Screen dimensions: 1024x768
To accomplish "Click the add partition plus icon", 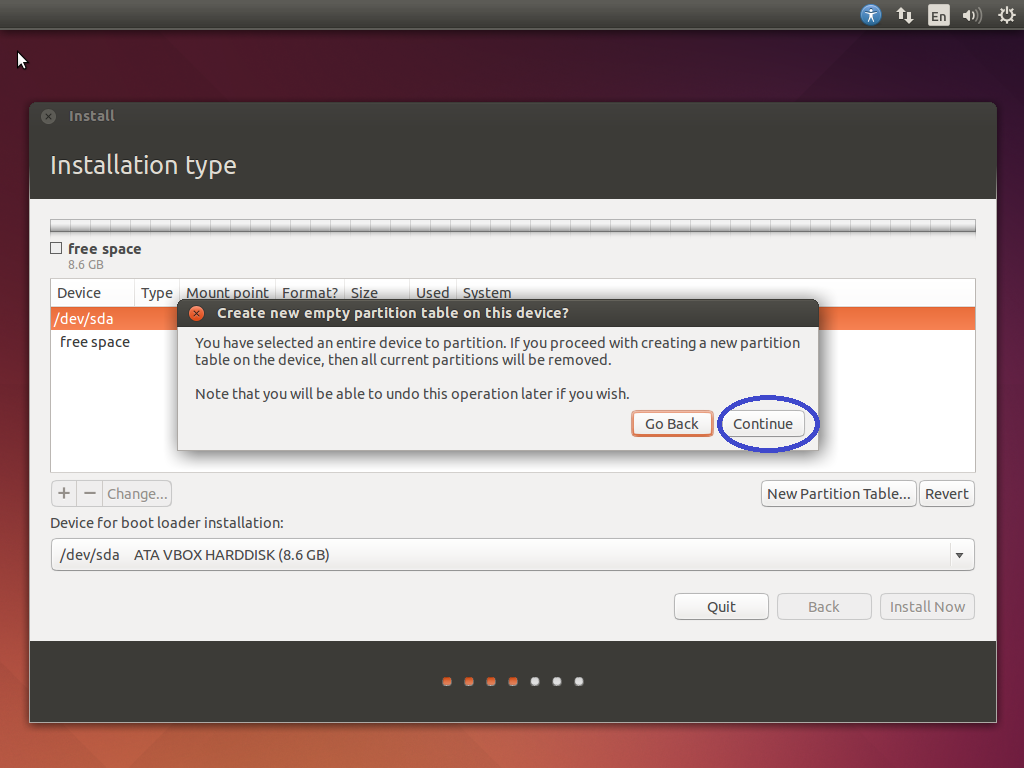I will click(63, 493).
